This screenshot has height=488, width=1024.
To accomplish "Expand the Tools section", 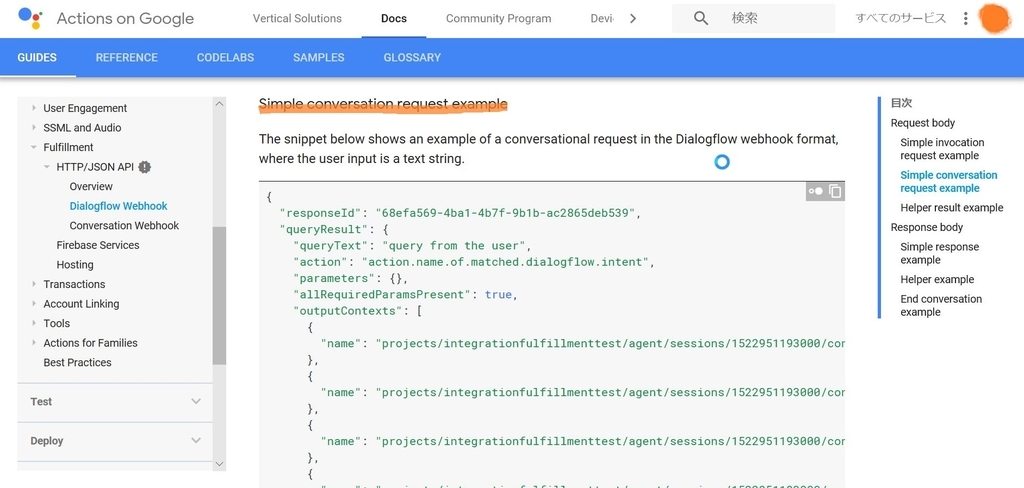I will click(x=34, y=323).
